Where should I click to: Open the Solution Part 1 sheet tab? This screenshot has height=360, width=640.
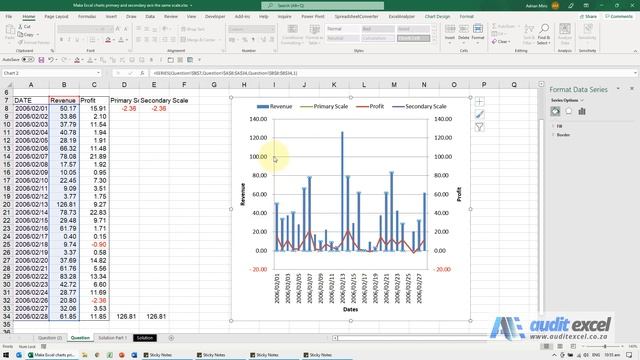(113, 338)
